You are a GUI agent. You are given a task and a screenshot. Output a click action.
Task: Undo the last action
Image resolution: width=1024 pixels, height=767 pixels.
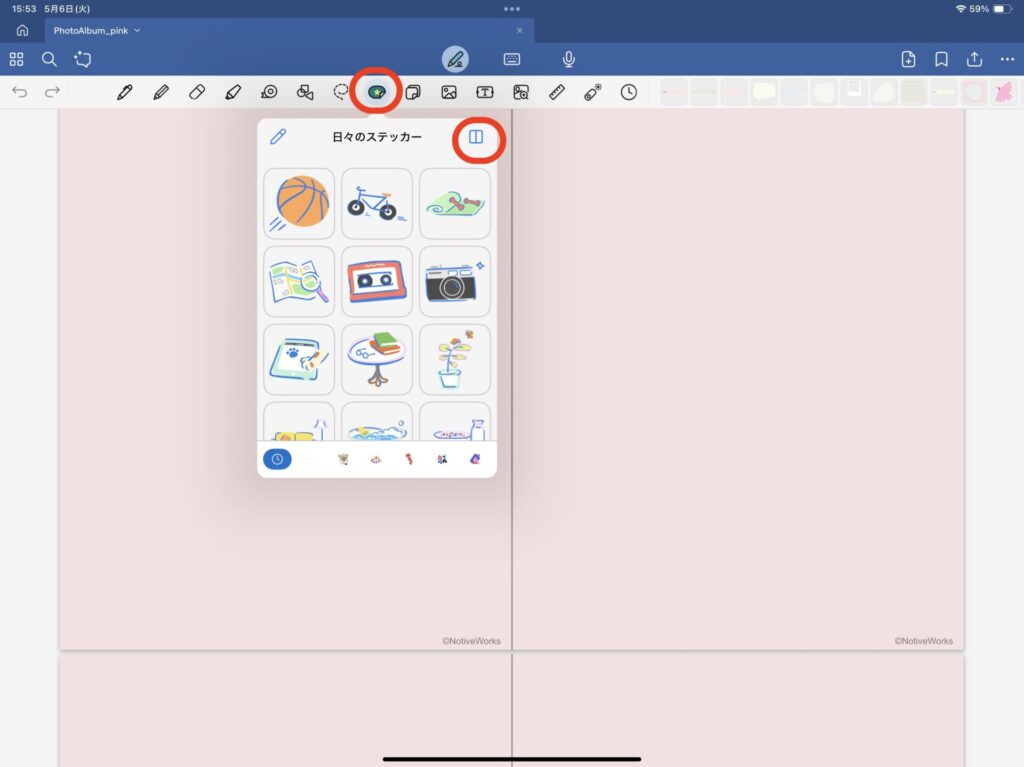tap(20, 92)
